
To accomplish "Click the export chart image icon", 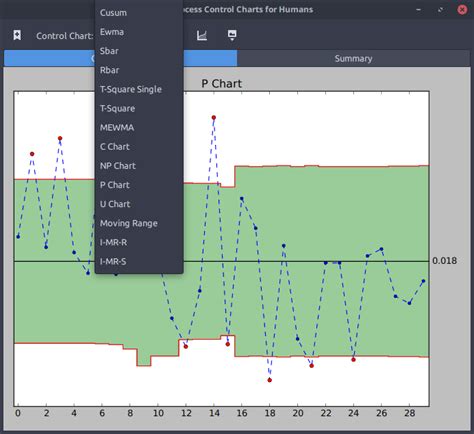I will click(232, 35).
